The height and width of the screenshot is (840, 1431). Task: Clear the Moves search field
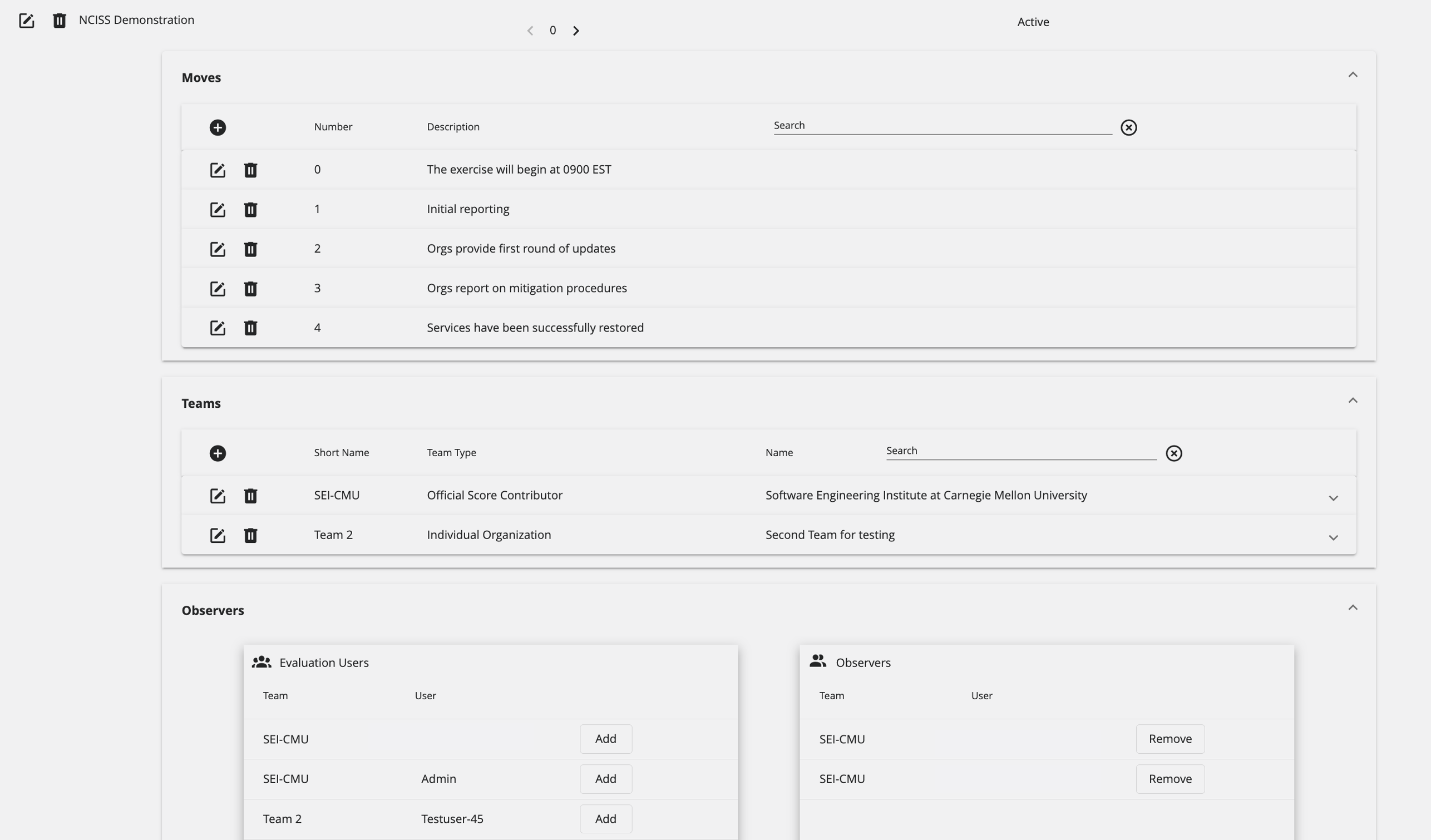point(1128,127)
